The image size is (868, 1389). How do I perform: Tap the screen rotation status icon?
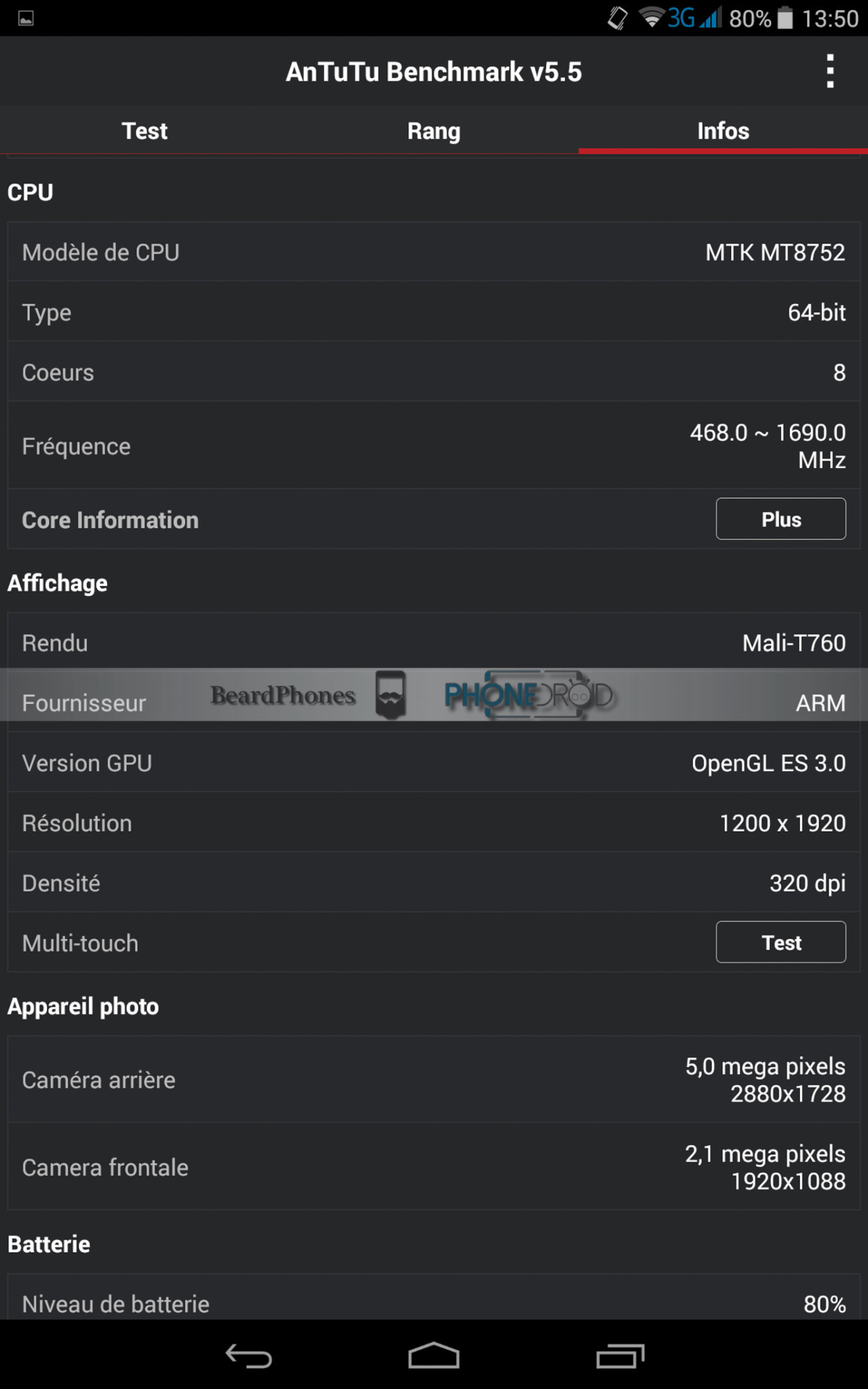click(618, 18)
